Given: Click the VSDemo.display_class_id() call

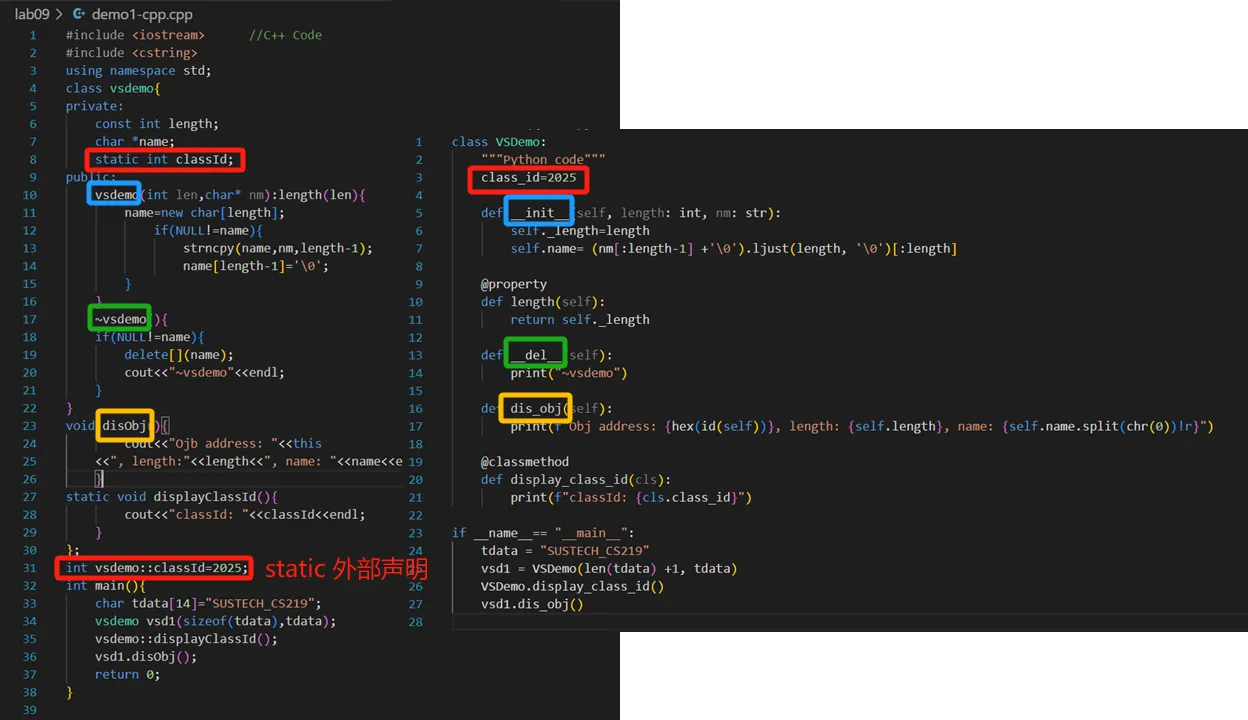Looking at the screenshot, I should 572,586.
